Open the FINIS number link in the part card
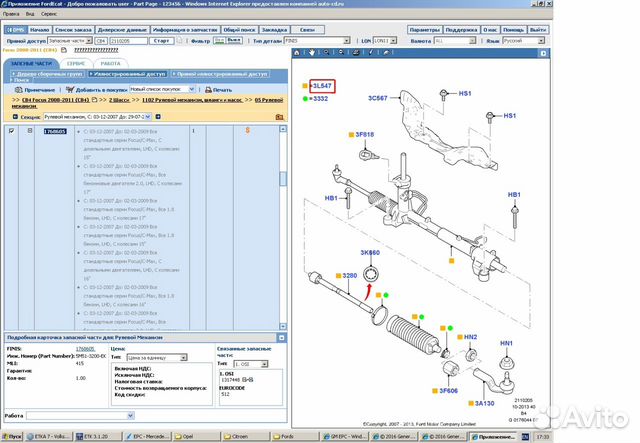The width and height of the screenshot is (640, 443). point(85,349)
